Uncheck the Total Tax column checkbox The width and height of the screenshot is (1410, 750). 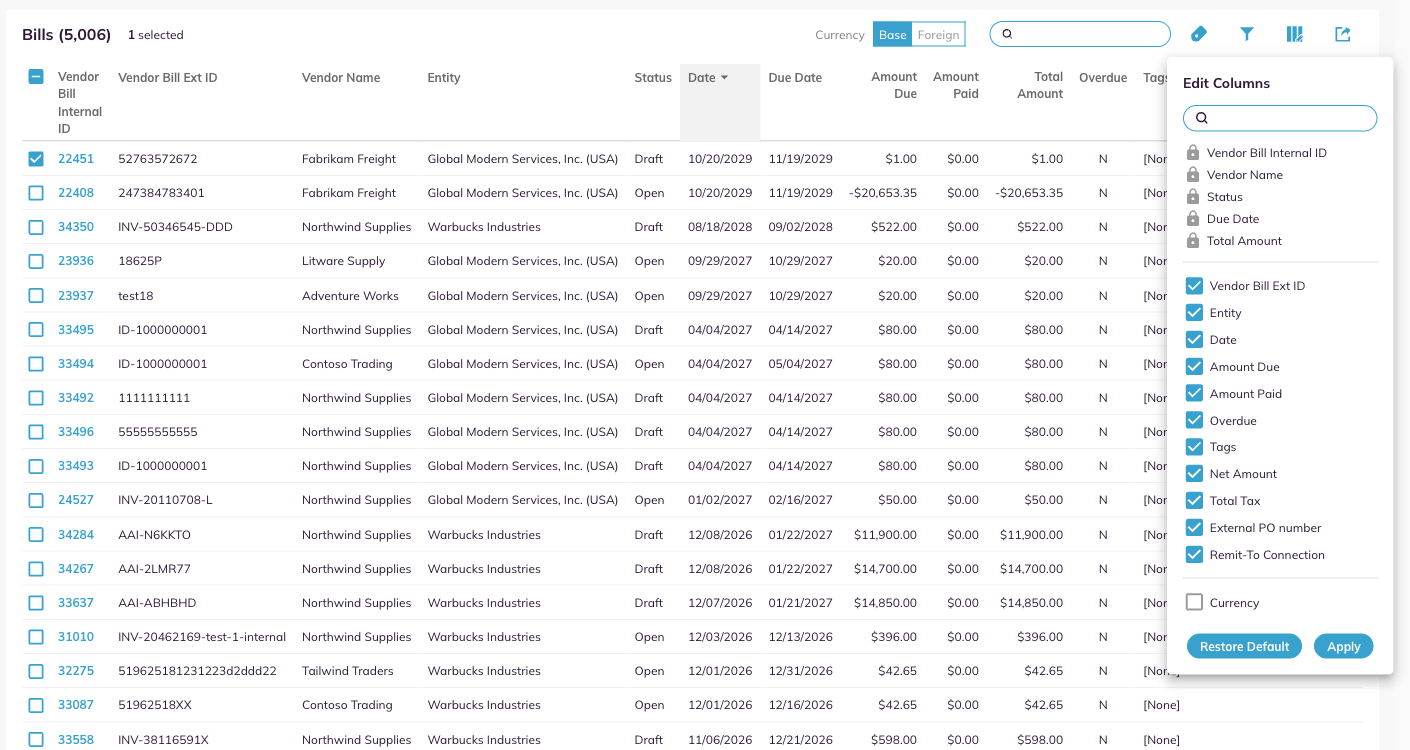click(x=1194, y=501)
